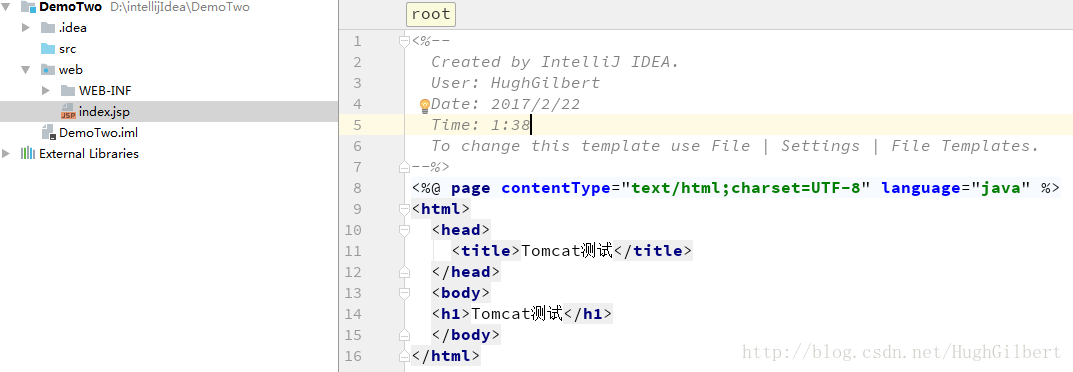The image size is (1073, 372).
Task: Select the index.jsp file in tree
Action: pyautogui.click(x=169, y=111)
